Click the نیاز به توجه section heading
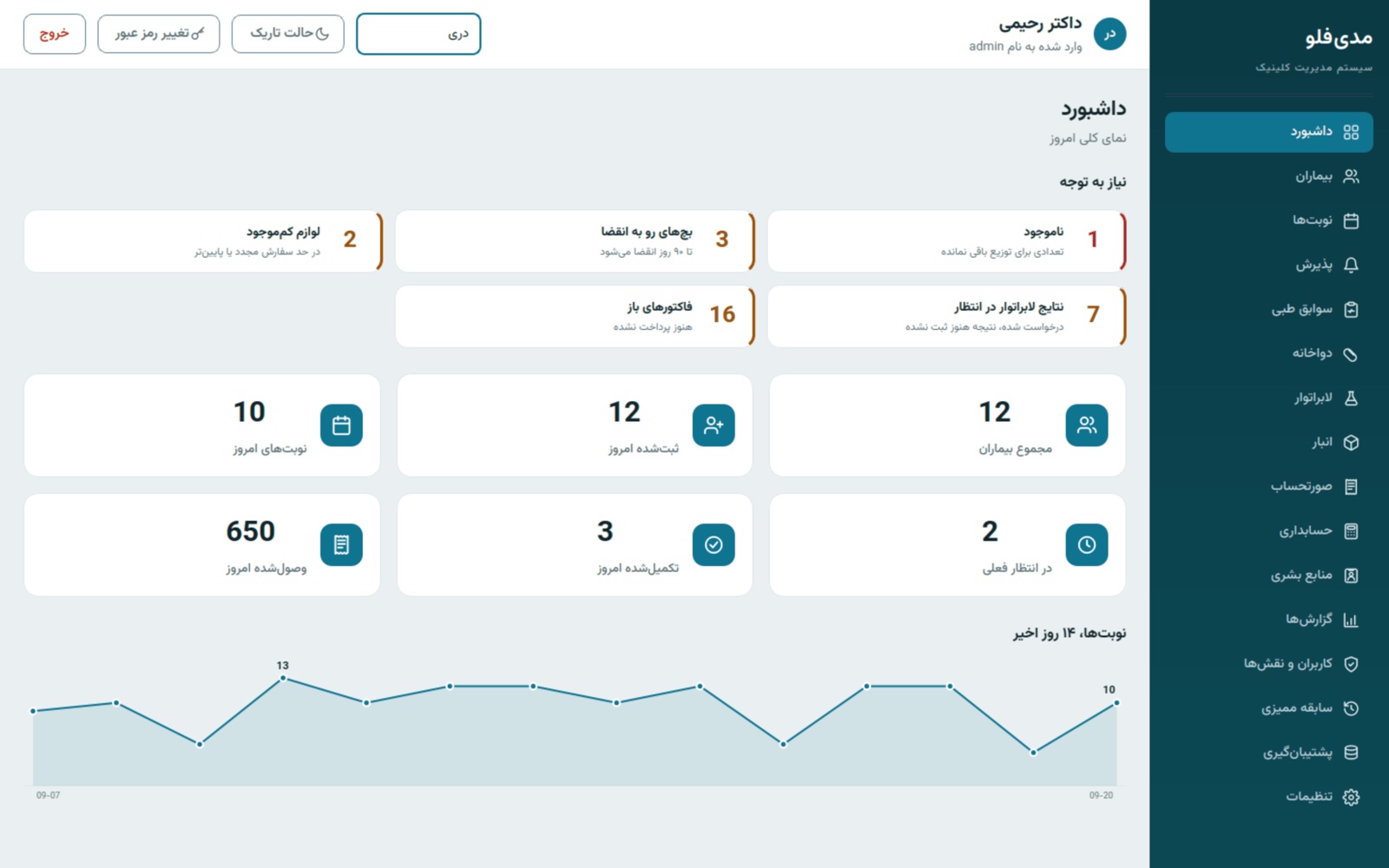Screen dimensions: 1389x868 (1092, 181)
